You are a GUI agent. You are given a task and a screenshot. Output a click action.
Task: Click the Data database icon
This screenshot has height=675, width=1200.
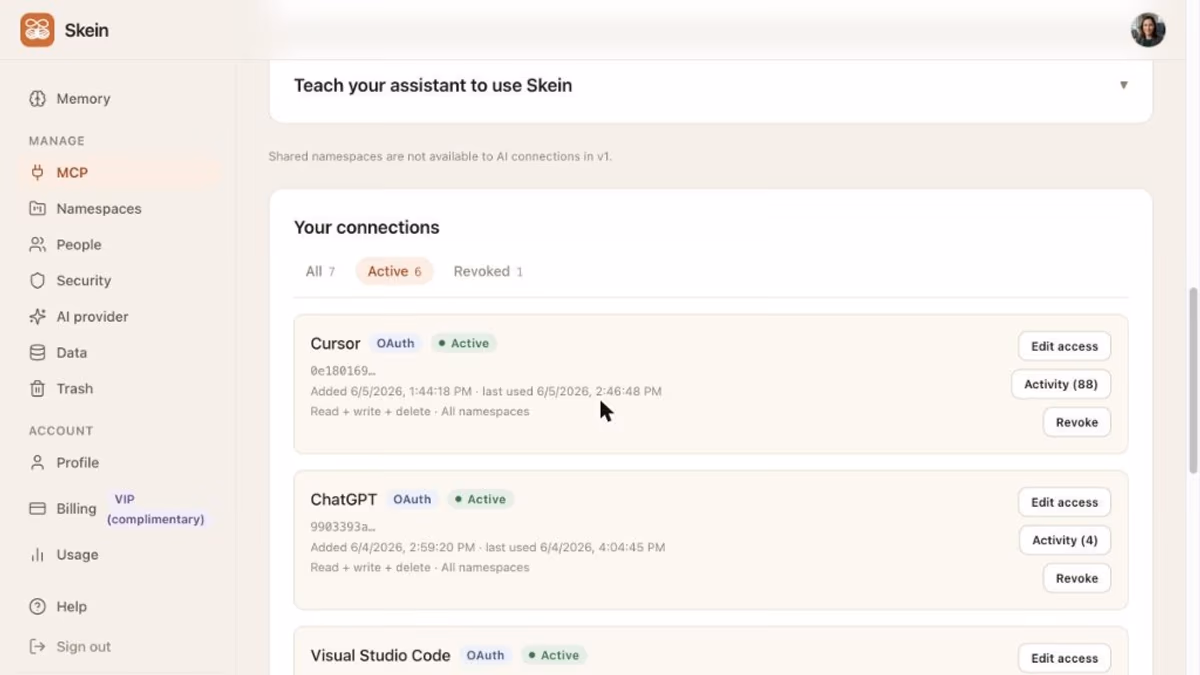point(38,353)
